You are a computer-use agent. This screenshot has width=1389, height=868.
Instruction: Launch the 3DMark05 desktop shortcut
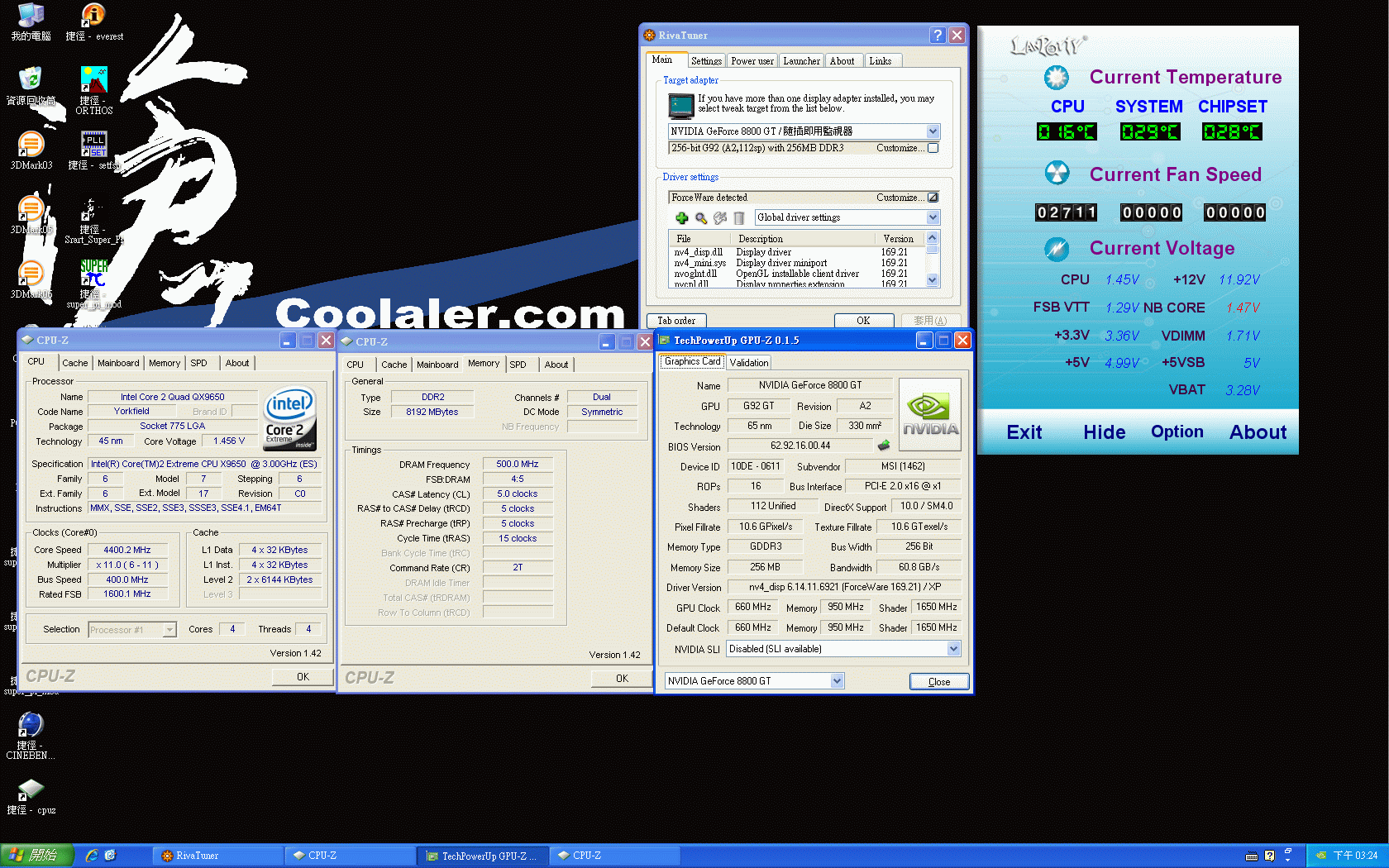point(31,215)
